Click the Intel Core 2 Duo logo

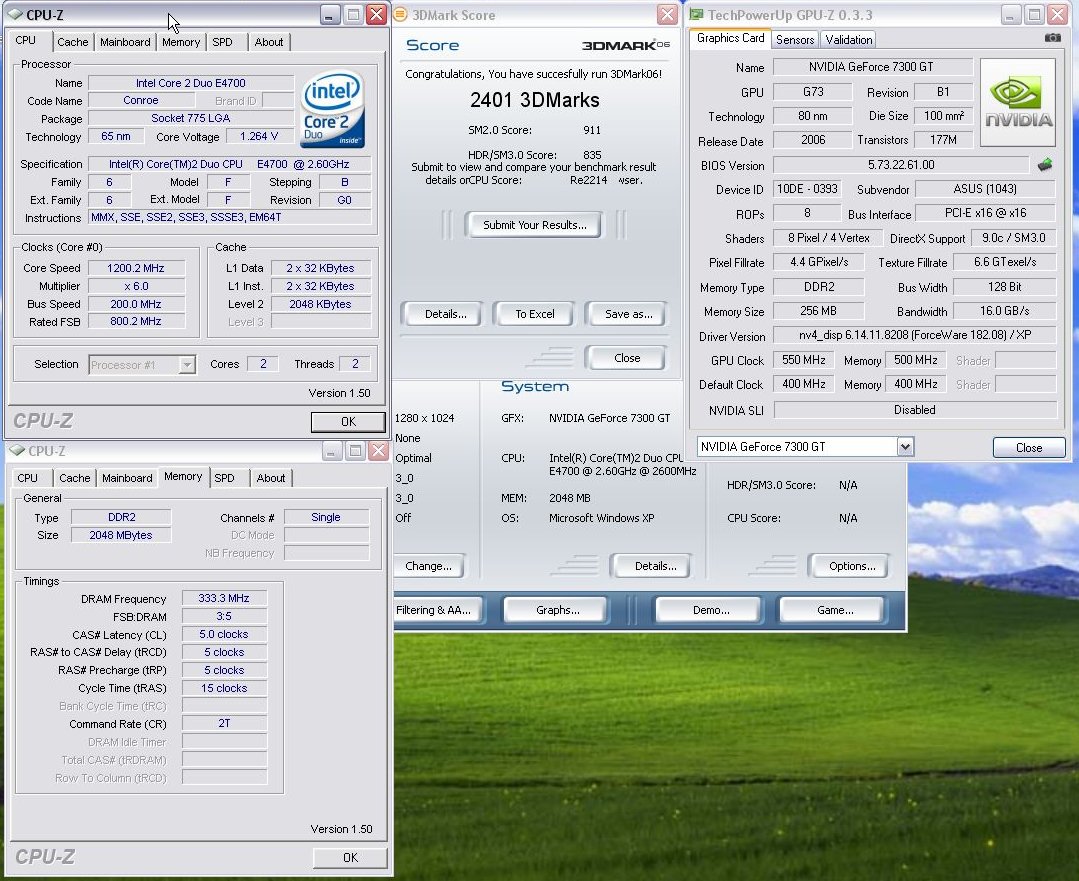tap(333, 109)
